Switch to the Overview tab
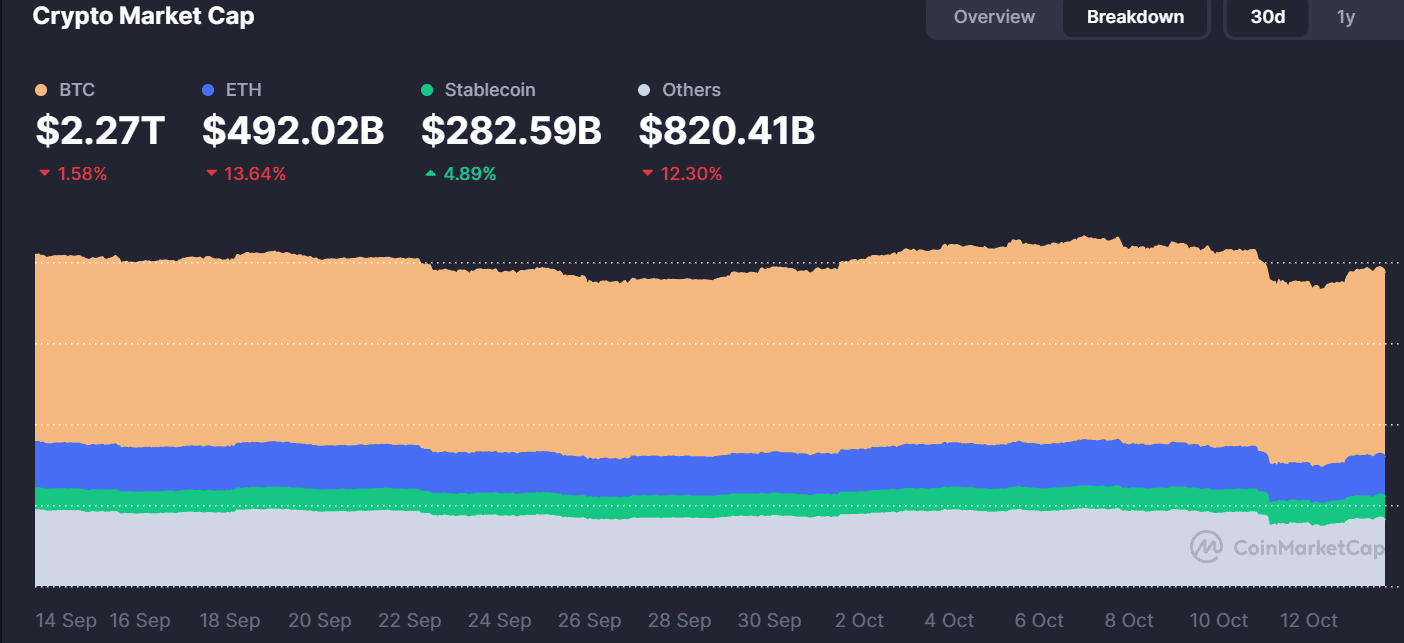Viewport: 1404px width, 643px height. pyautogui.click(x=993, y=17)
